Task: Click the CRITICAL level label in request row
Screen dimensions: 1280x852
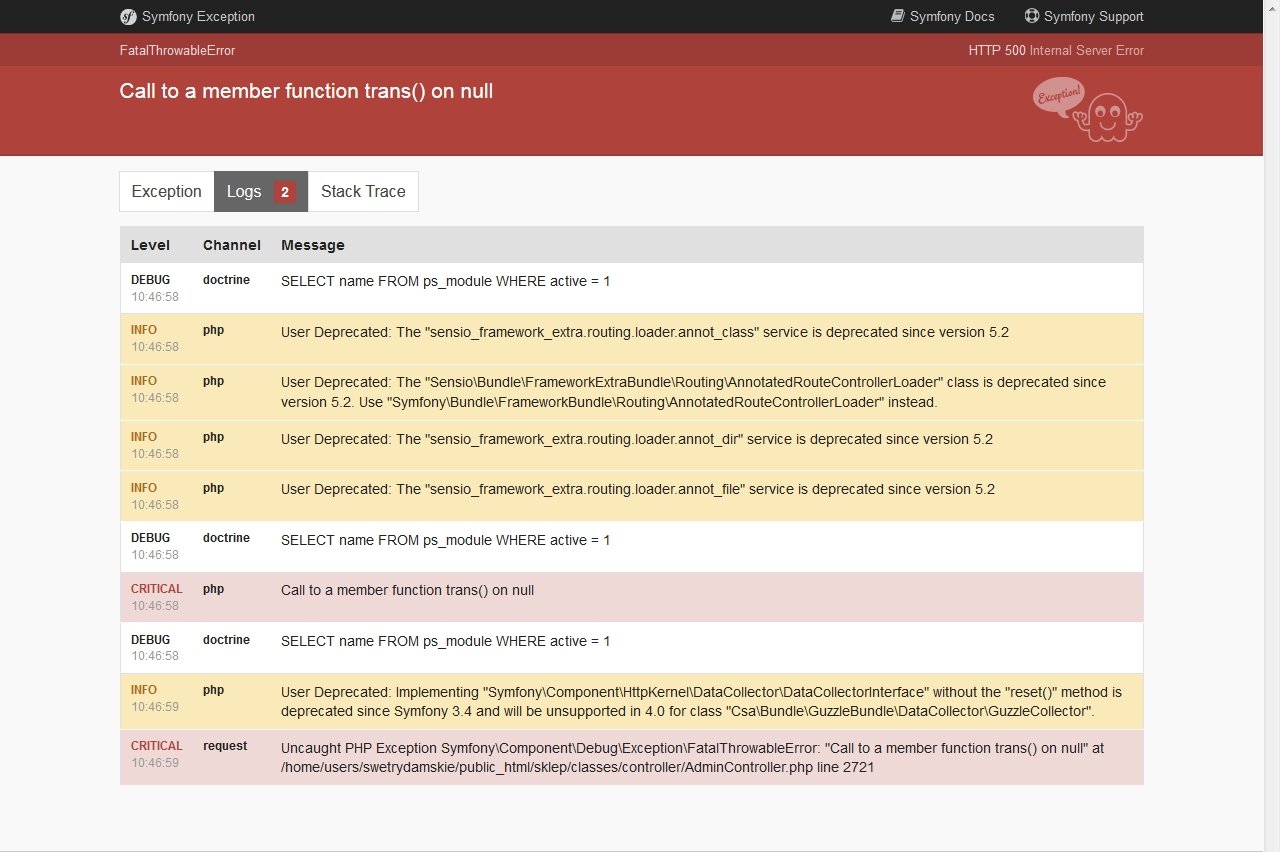Action: (x=157, y=746)
